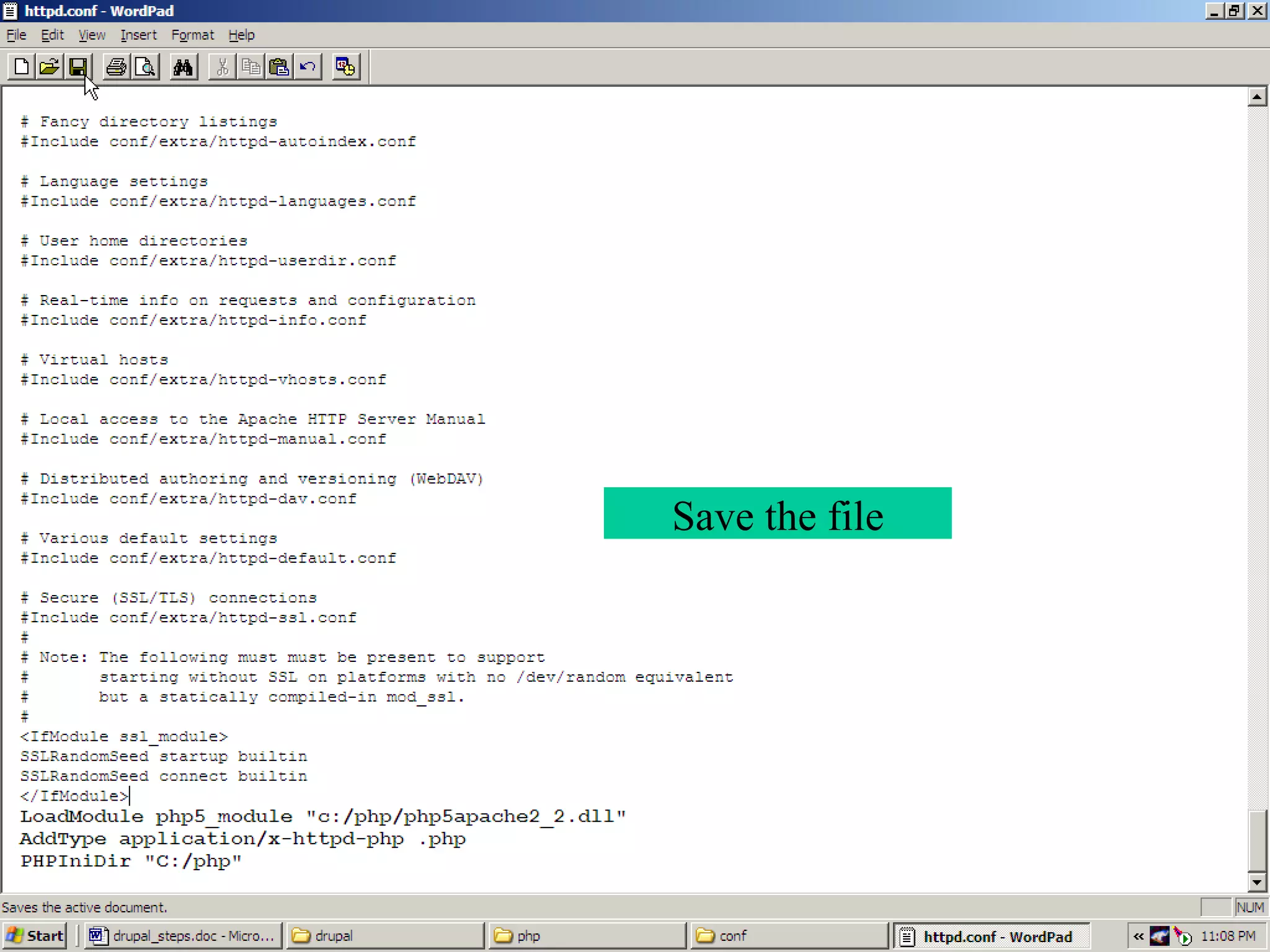The image size is (1270, 952).
Task: Click the Paste clipboard icon
Action: (x=279, y=67)
